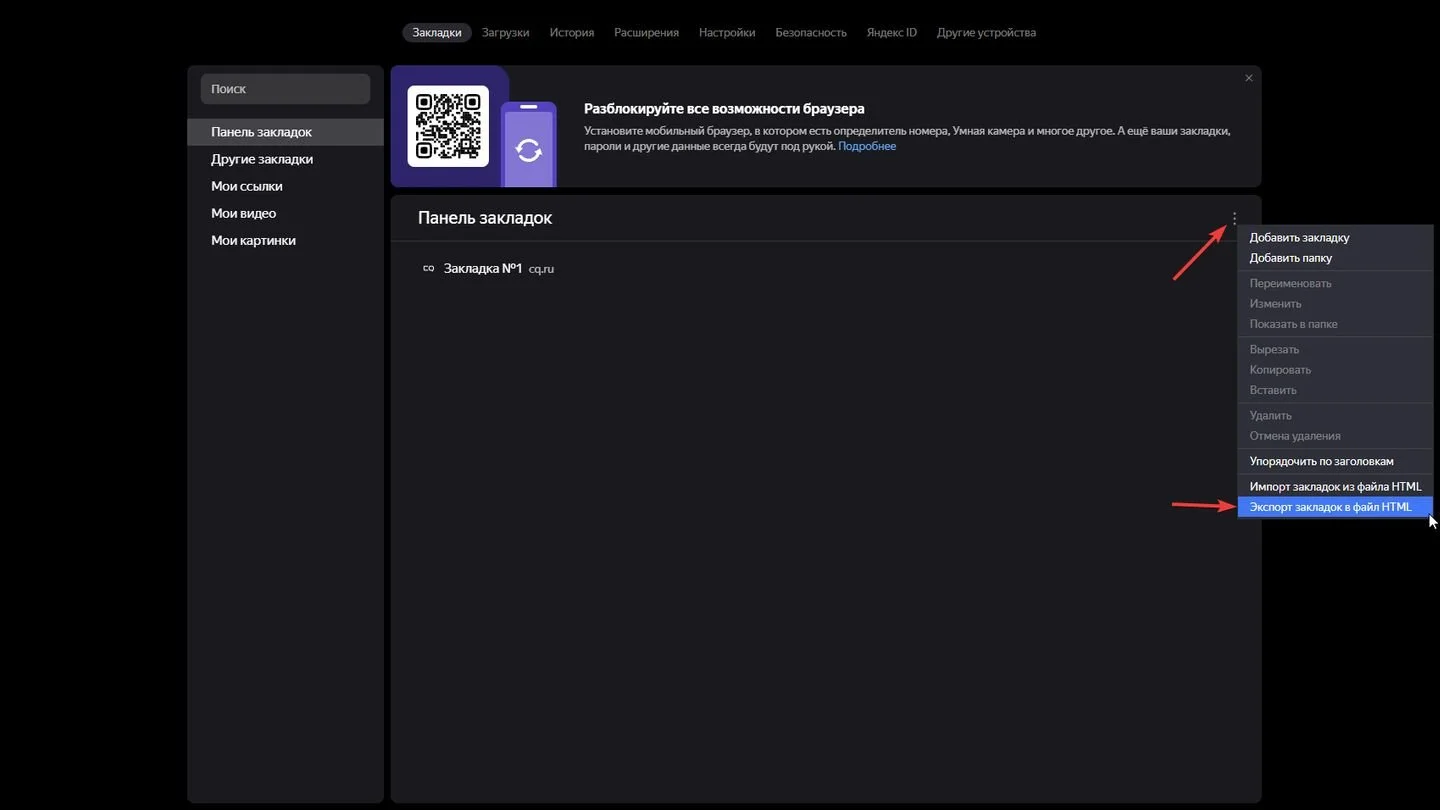Image resolution: width=1440 pixels, height=810 pixels.
Task: Go to the Настройки tab
Action: coord(727,33)
